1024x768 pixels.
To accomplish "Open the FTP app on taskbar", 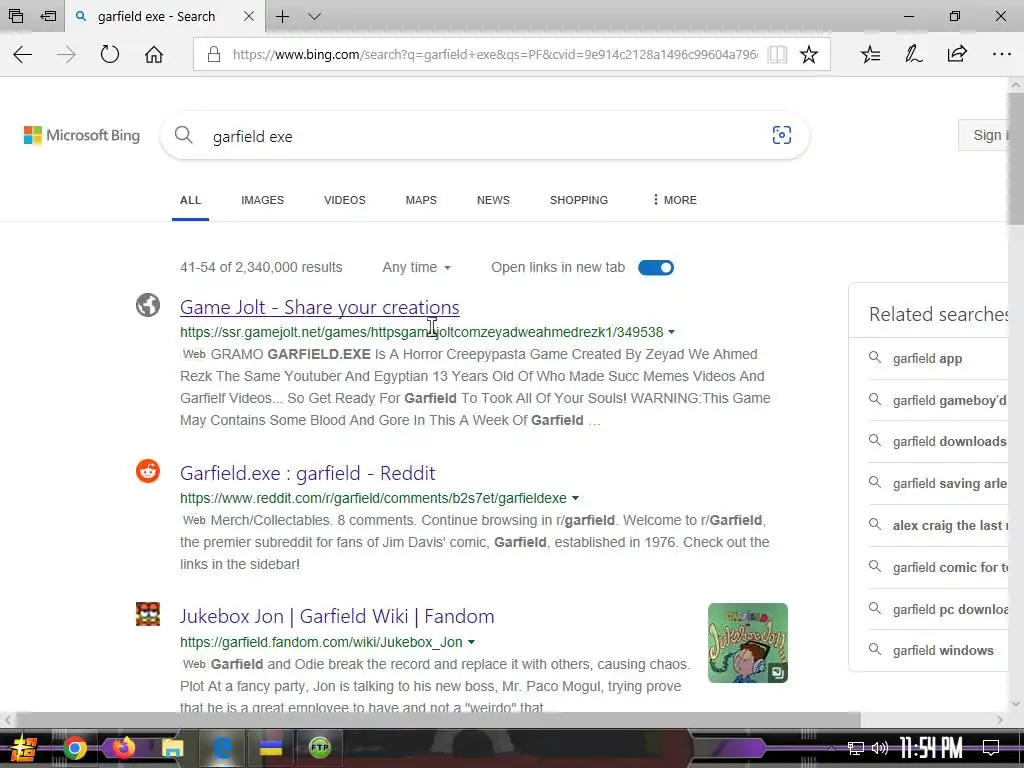I will (319, 748).
